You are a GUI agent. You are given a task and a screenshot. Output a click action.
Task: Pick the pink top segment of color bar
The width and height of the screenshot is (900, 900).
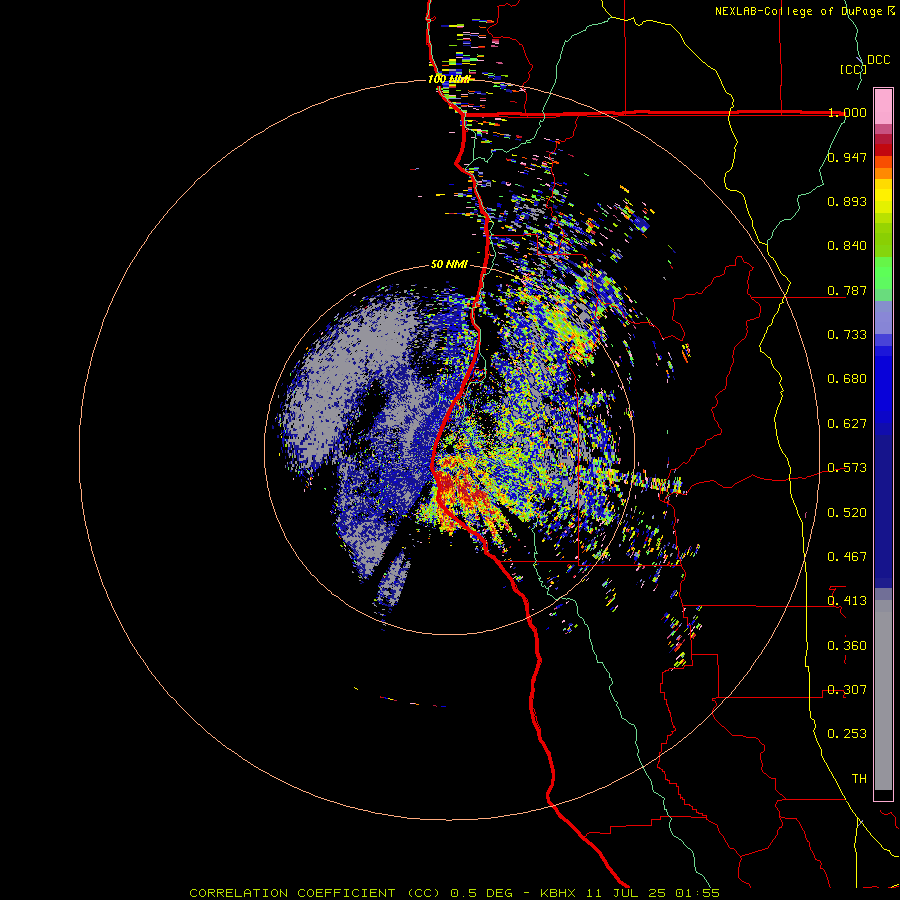(x=883, y=107)
